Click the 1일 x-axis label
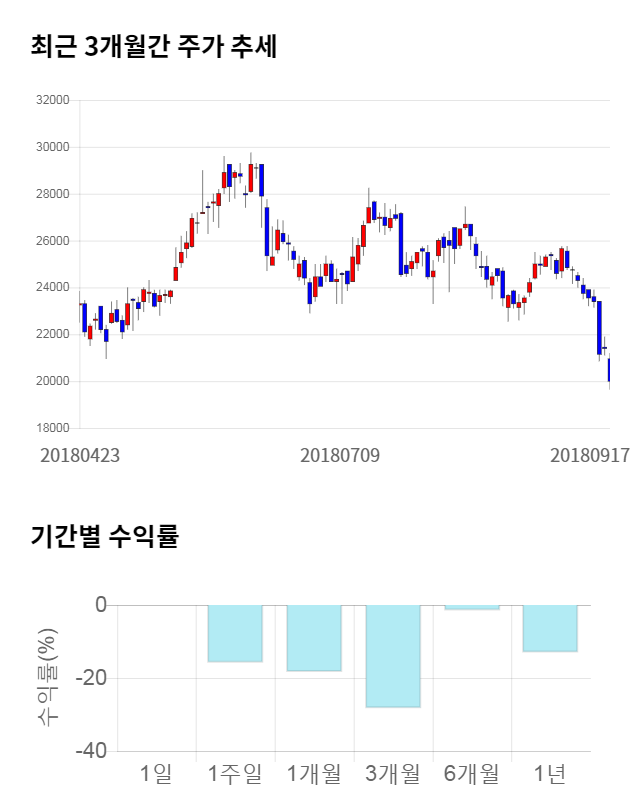The width and height of the screenshot is (640, 810). pos(156,773)
